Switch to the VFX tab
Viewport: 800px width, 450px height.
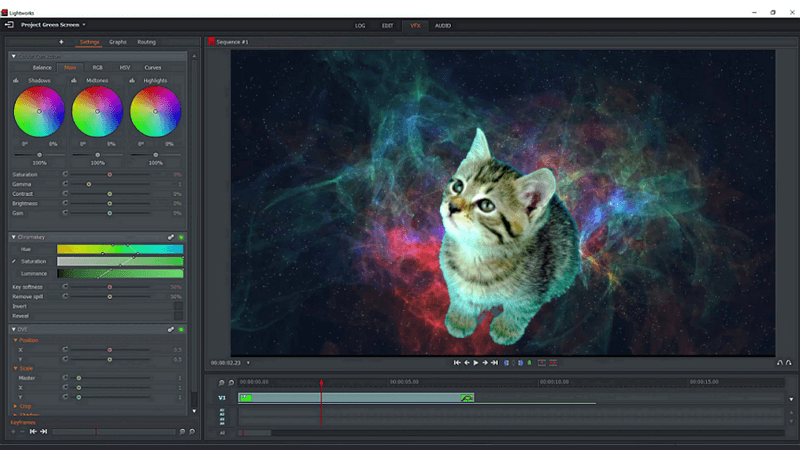[x=415, y=26]
